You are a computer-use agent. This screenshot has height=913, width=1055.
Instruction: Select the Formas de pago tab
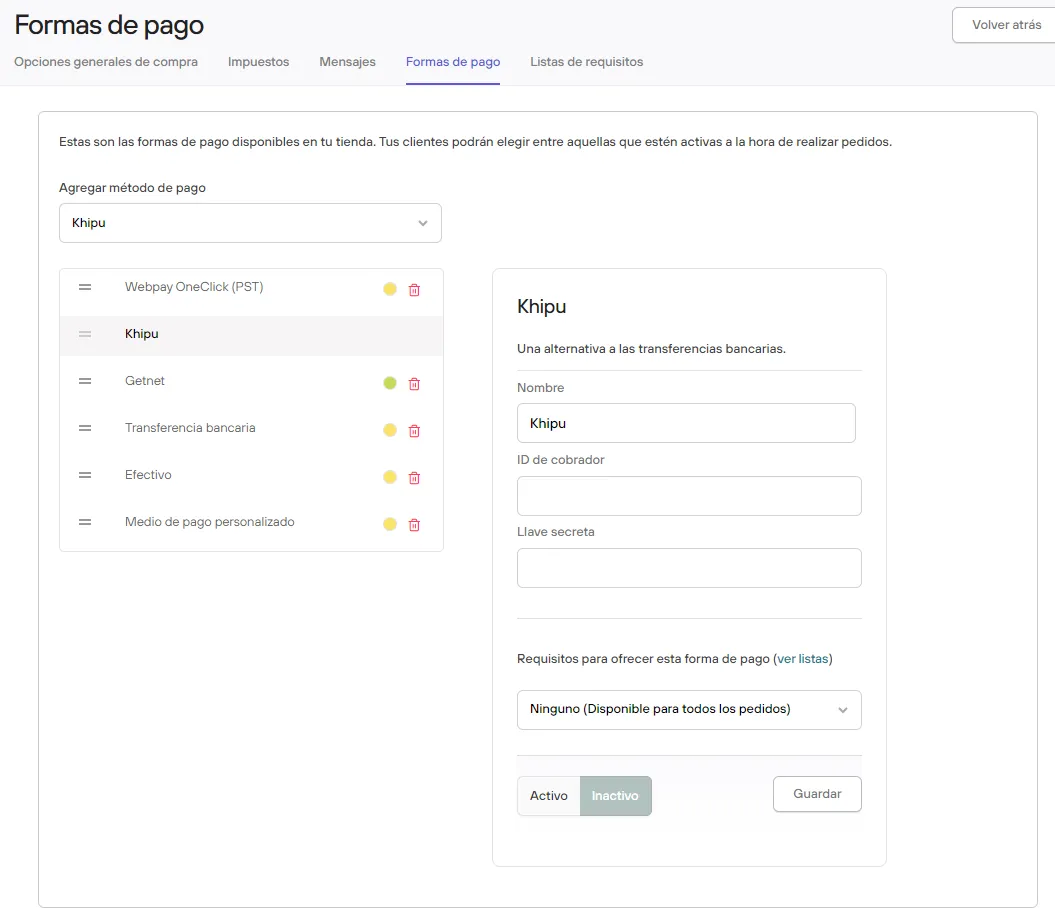453,62
